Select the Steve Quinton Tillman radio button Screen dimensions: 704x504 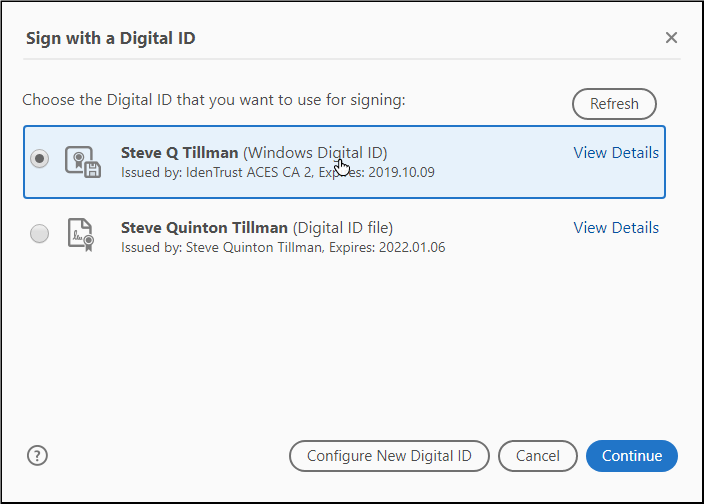click(x=40, y=235)
